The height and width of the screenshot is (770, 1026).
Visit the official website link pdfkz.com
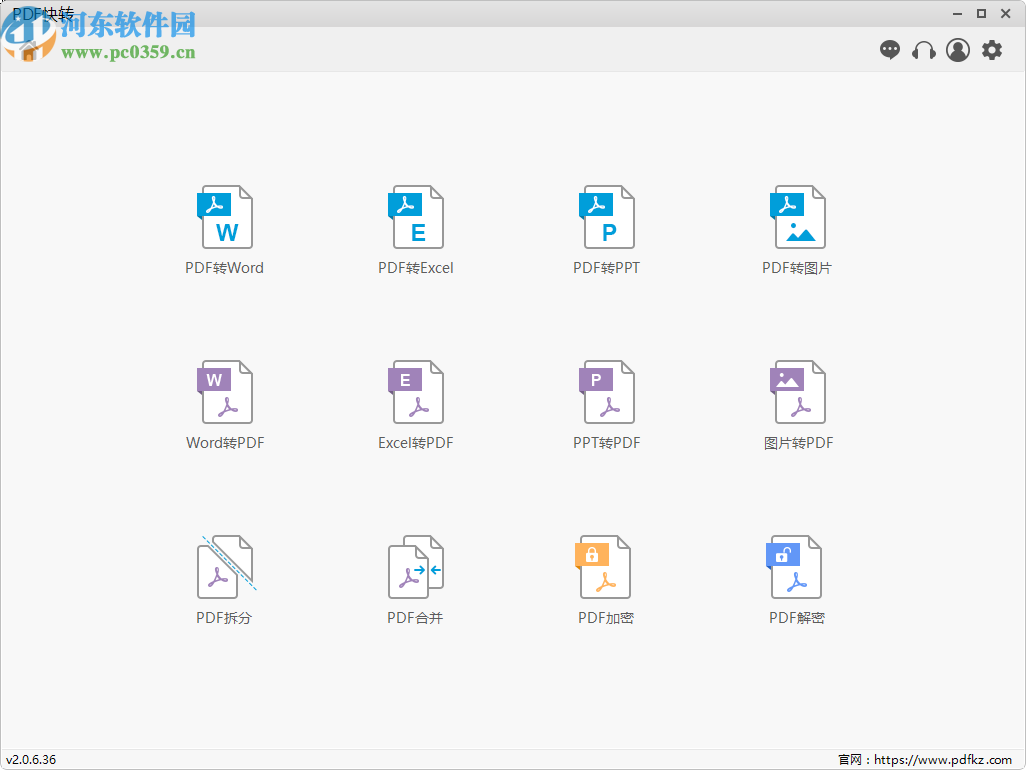[946, 759]
